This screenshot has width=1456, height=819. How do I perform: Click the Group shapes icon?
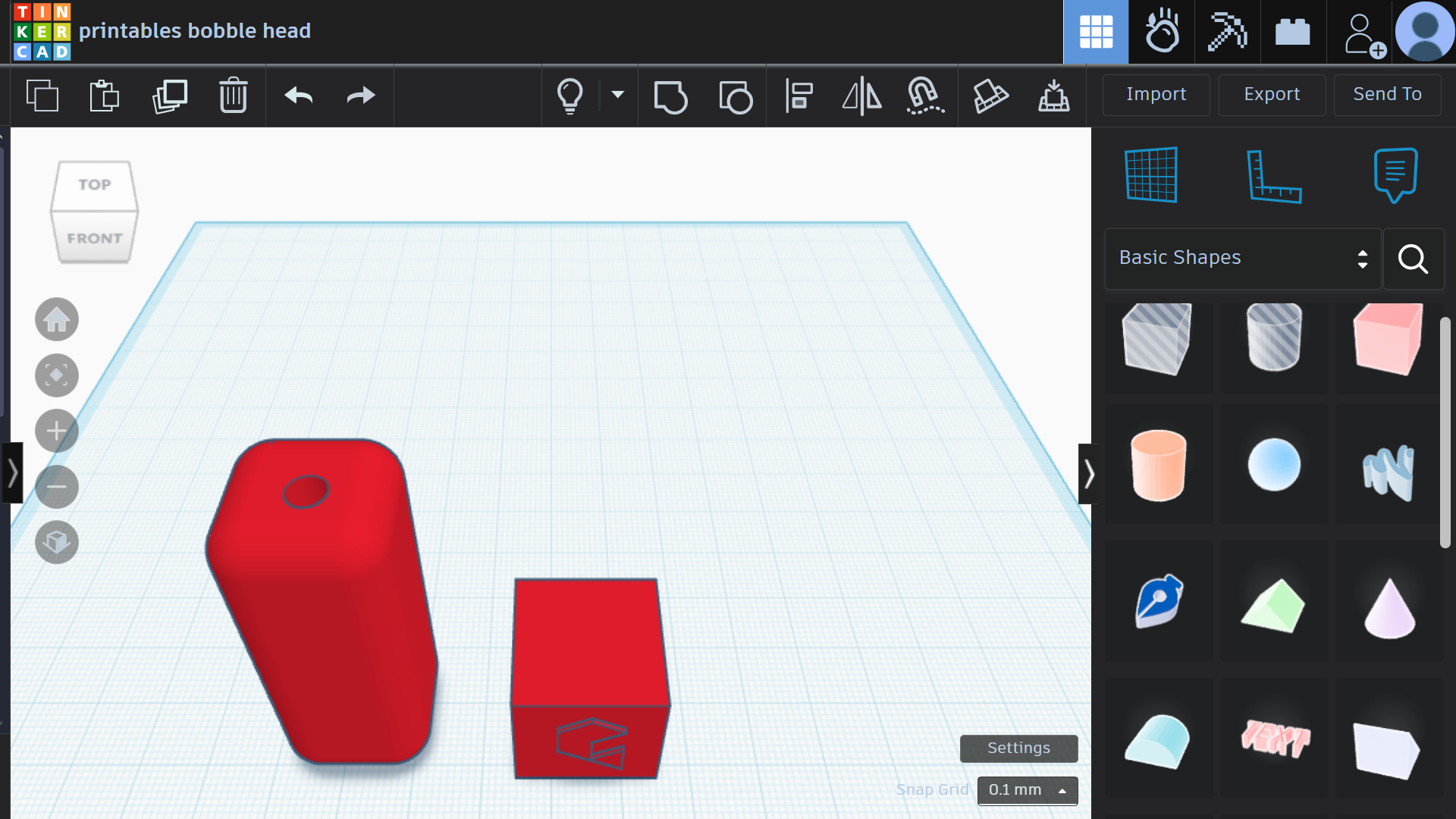(671, 96)
